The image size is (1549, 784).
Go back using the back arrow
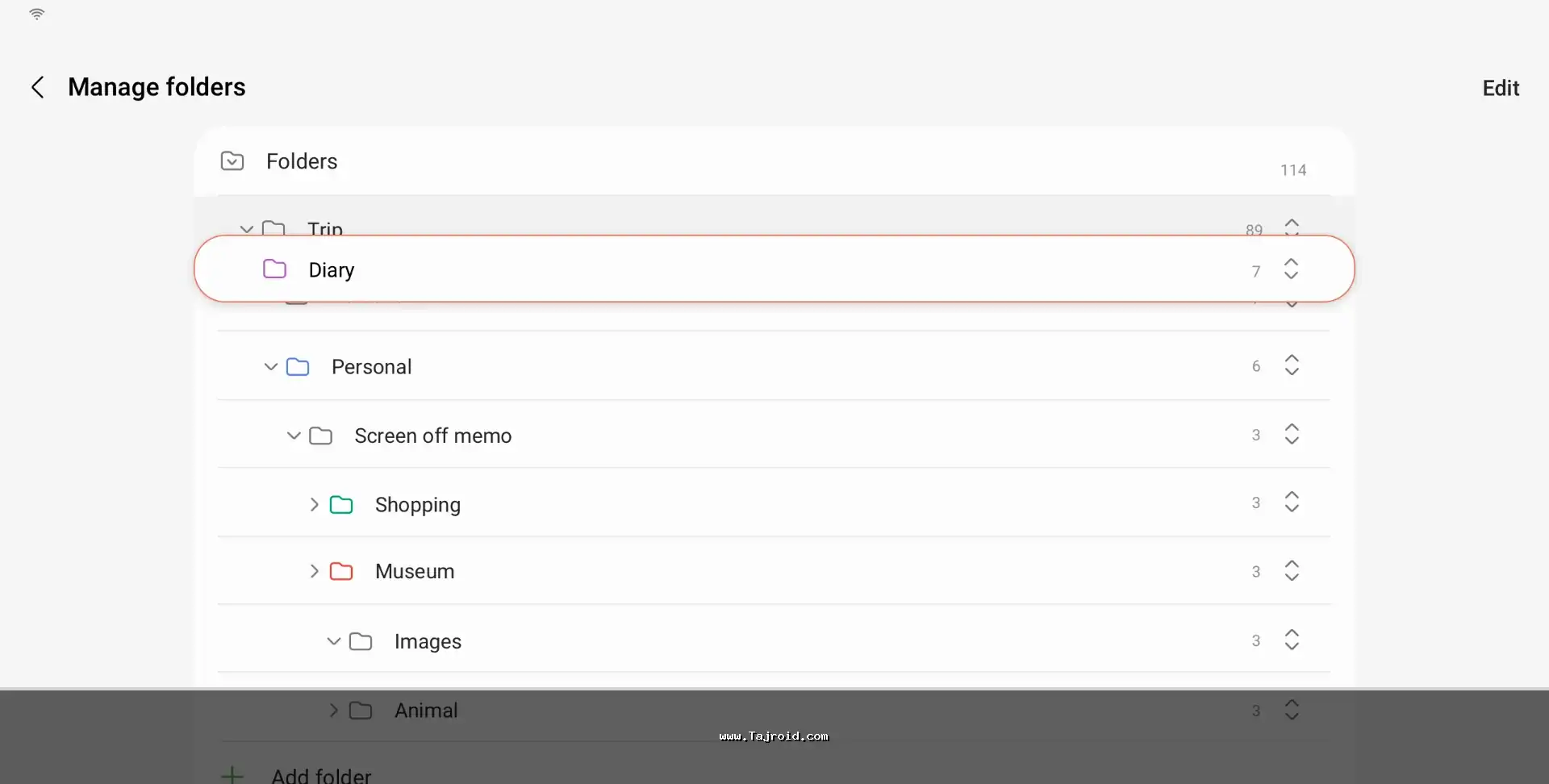[37, 87]
